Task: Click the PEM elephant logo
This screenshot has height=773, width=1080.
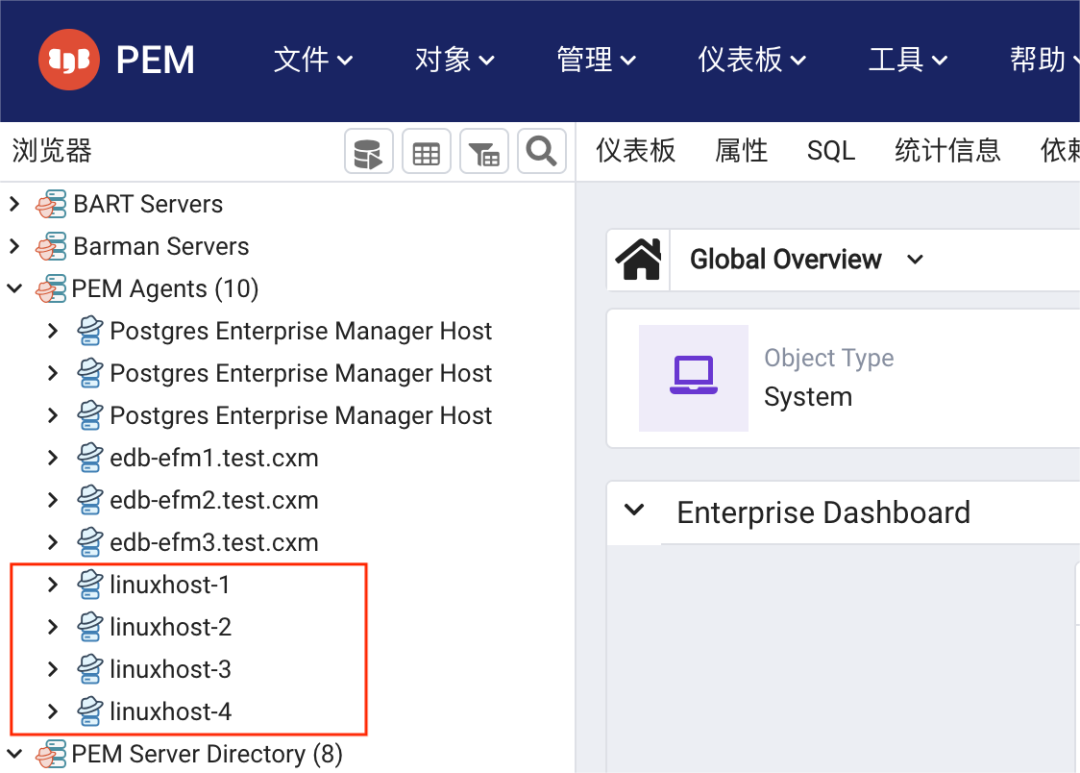Action: click(x=69, y=60)
